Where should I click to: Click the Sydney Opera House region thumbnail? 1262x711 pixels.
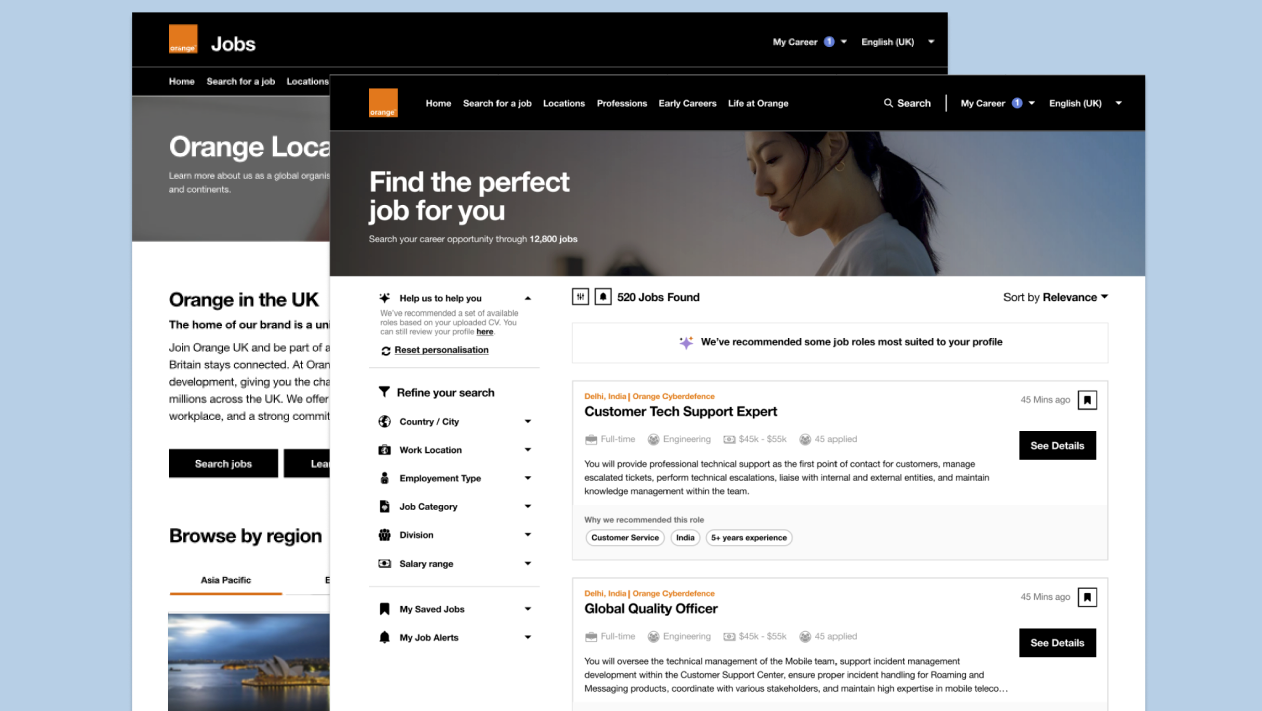pos(249,663)
